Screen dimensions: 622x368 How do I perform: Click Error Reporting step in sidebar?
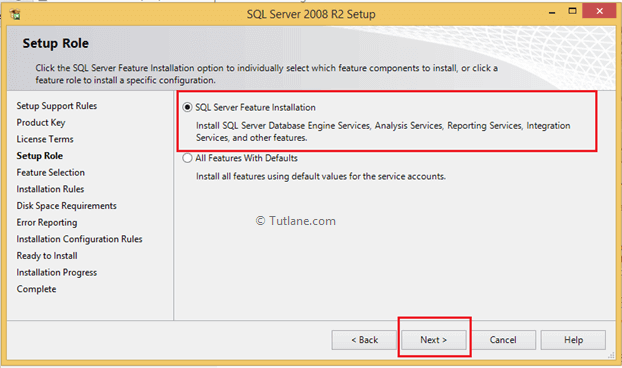click(47, 222)
